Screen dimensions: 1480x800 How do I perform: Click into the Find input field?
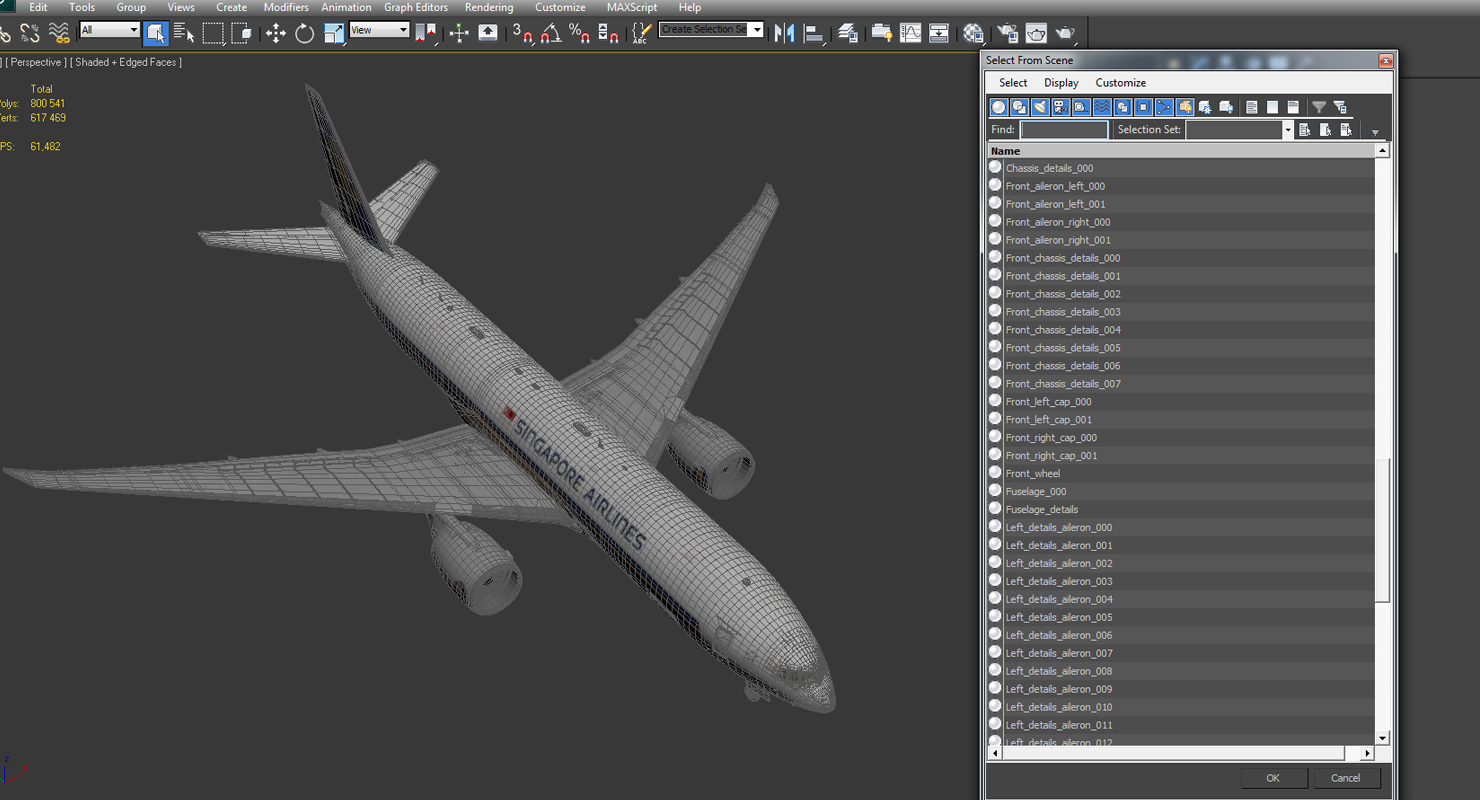(1064, 130)
